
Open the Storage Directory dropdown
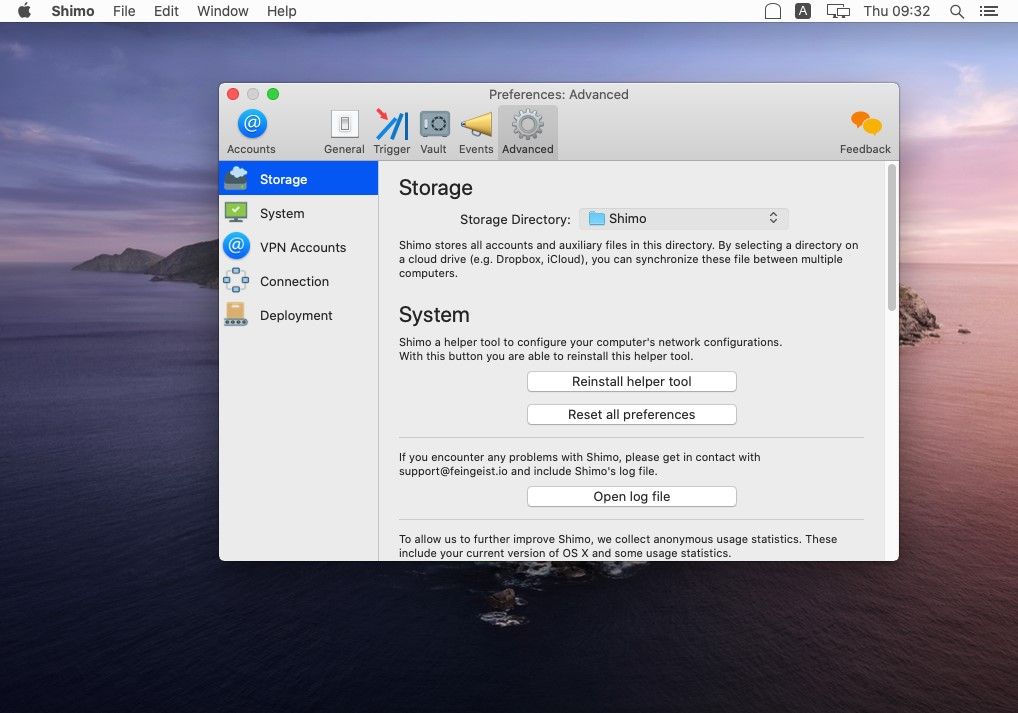coord(684,218)
